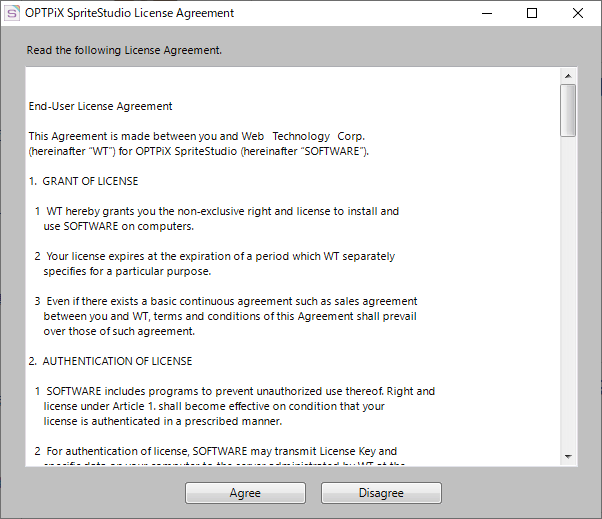Click the line starting '(hereinafter "WT") for OPTPiX'

tap(198, 151)
